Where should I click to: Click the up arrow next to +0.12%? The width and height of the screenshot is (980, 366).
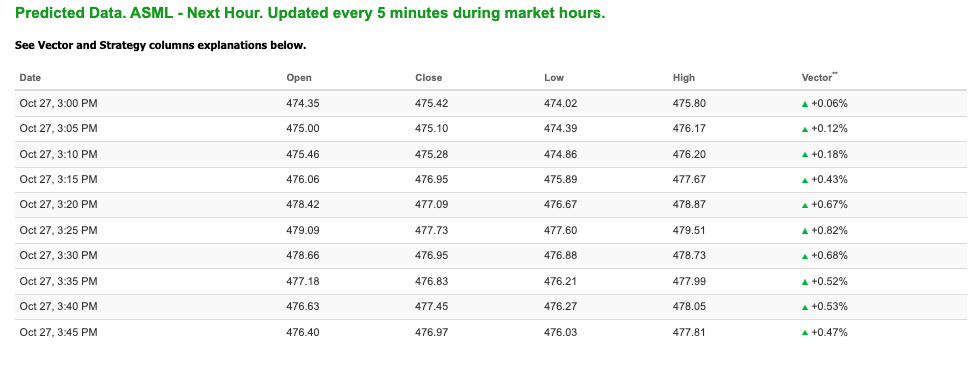pos(805,129)
